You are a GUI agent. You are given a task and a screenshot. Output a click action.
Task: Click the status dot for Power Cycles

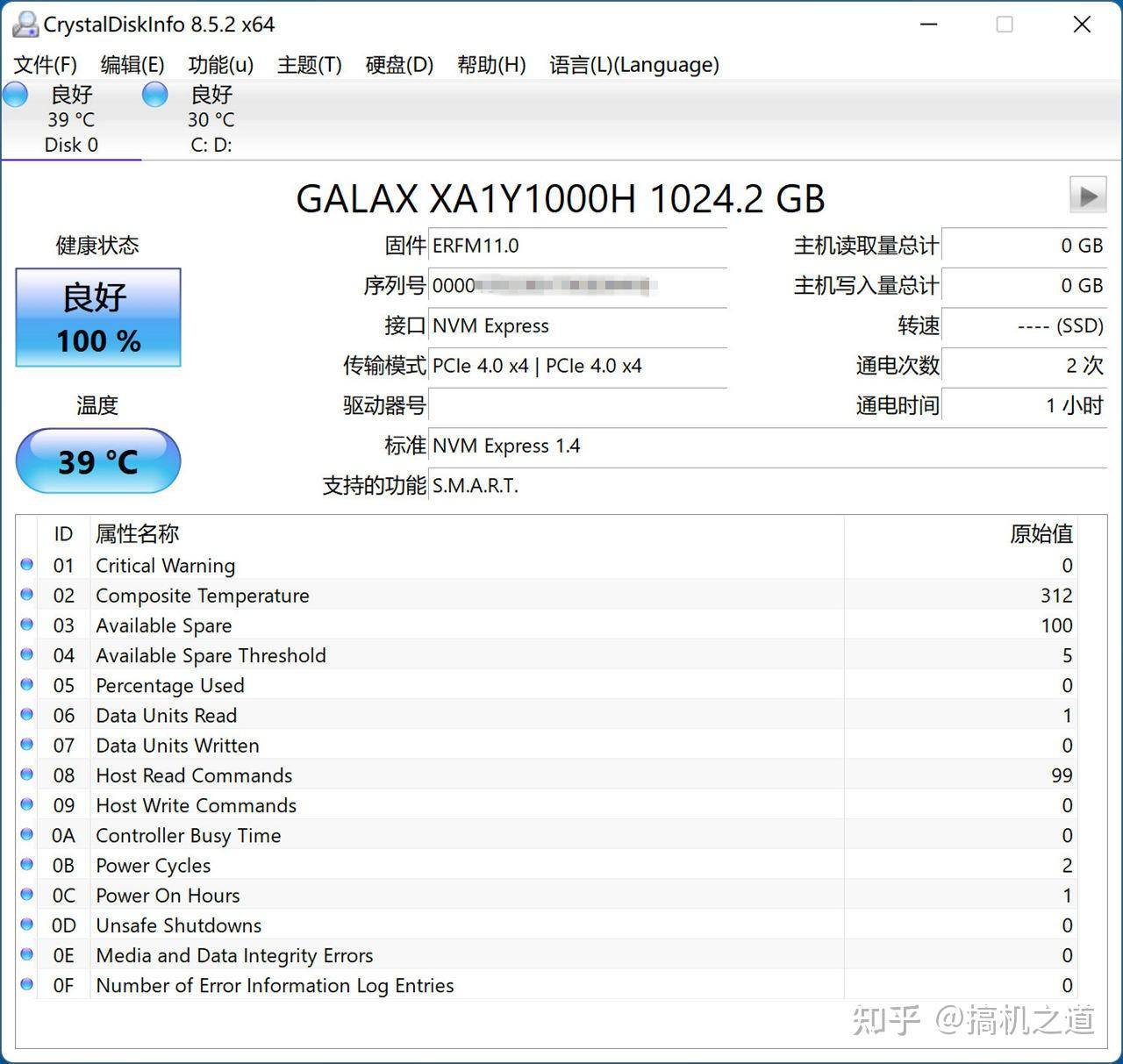pyautogui.click(x=27, y=864)
